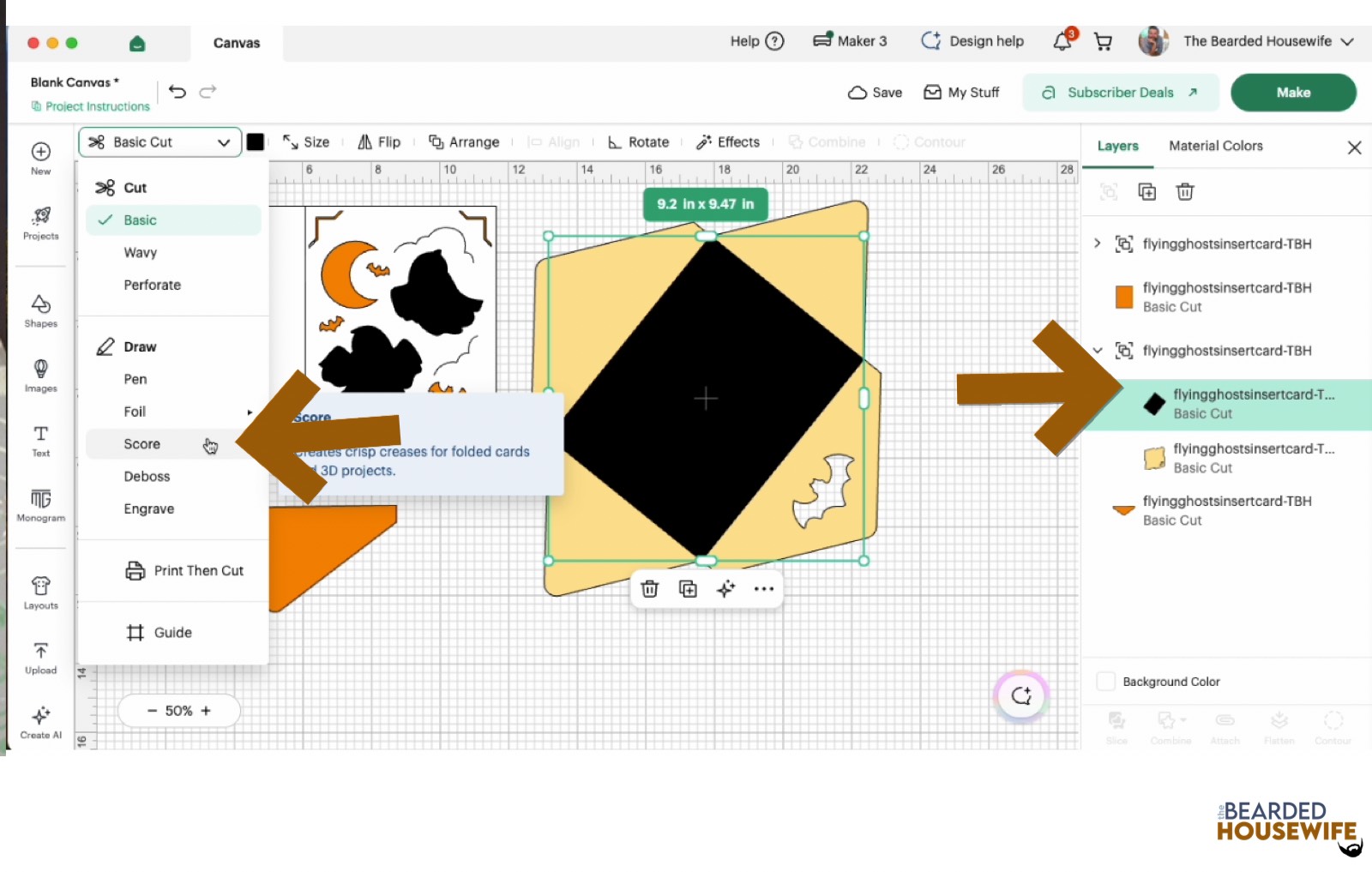This screenshot has height=872, width=1372.
Task: Open the Basic Cut operation dropdown
Action: click(160, 142)
